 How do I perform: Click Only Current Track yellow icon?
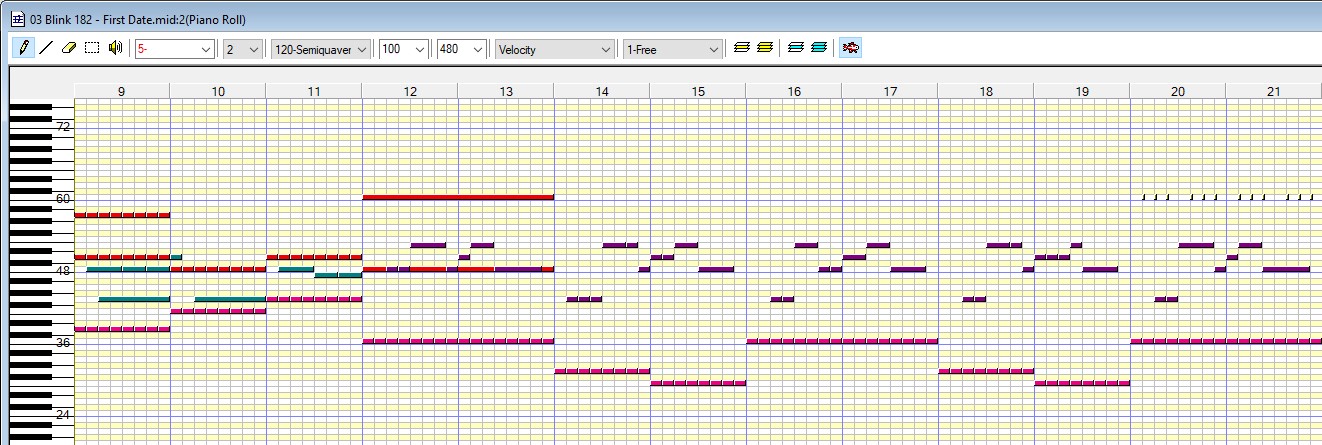742,48
